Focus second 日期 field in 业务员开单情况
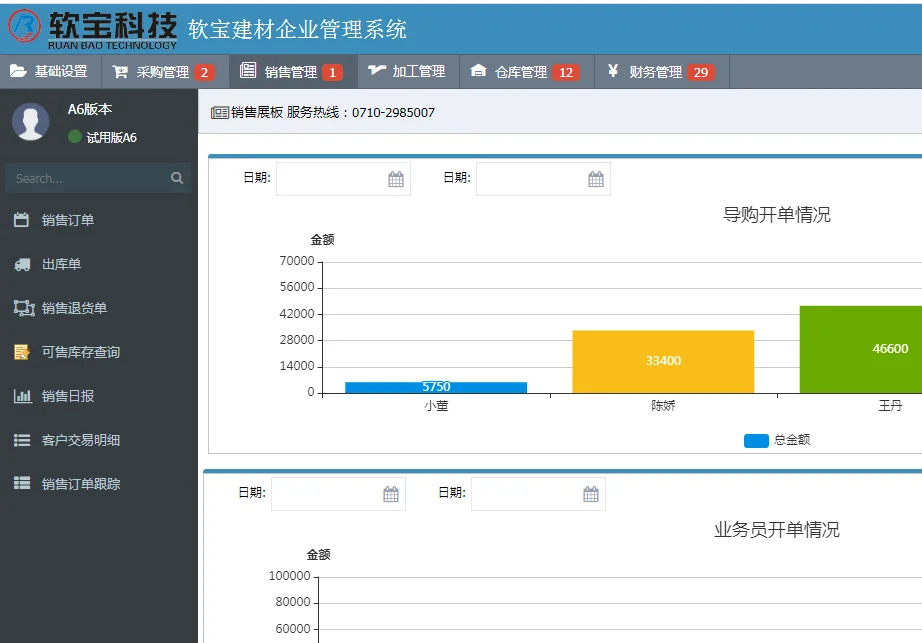 click(538, 494)
